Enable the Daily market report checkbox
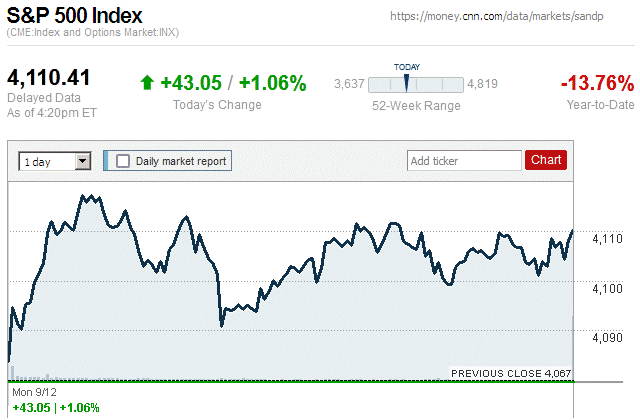 click(123, 160)
